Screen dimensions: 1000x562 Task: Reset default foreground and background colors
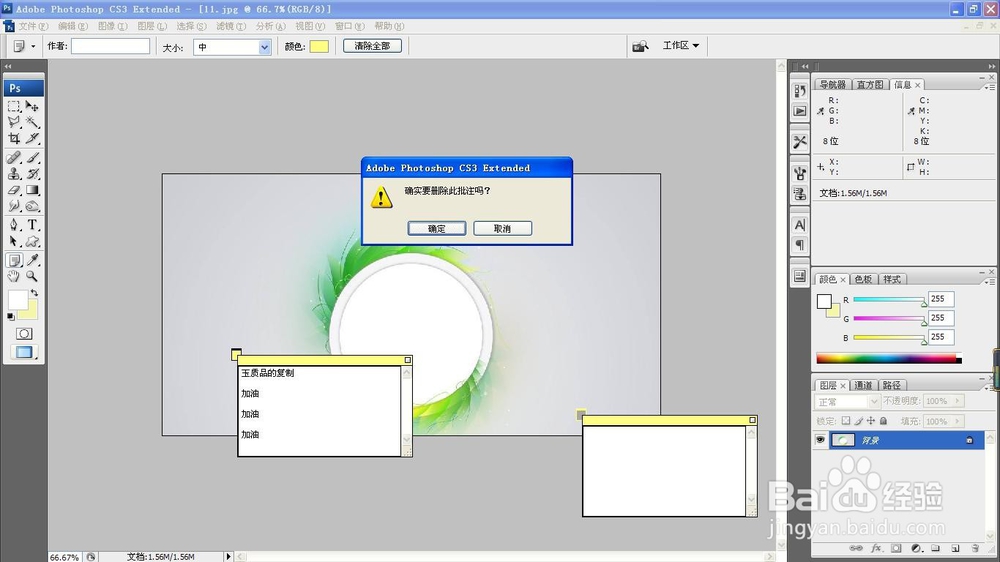10,316
